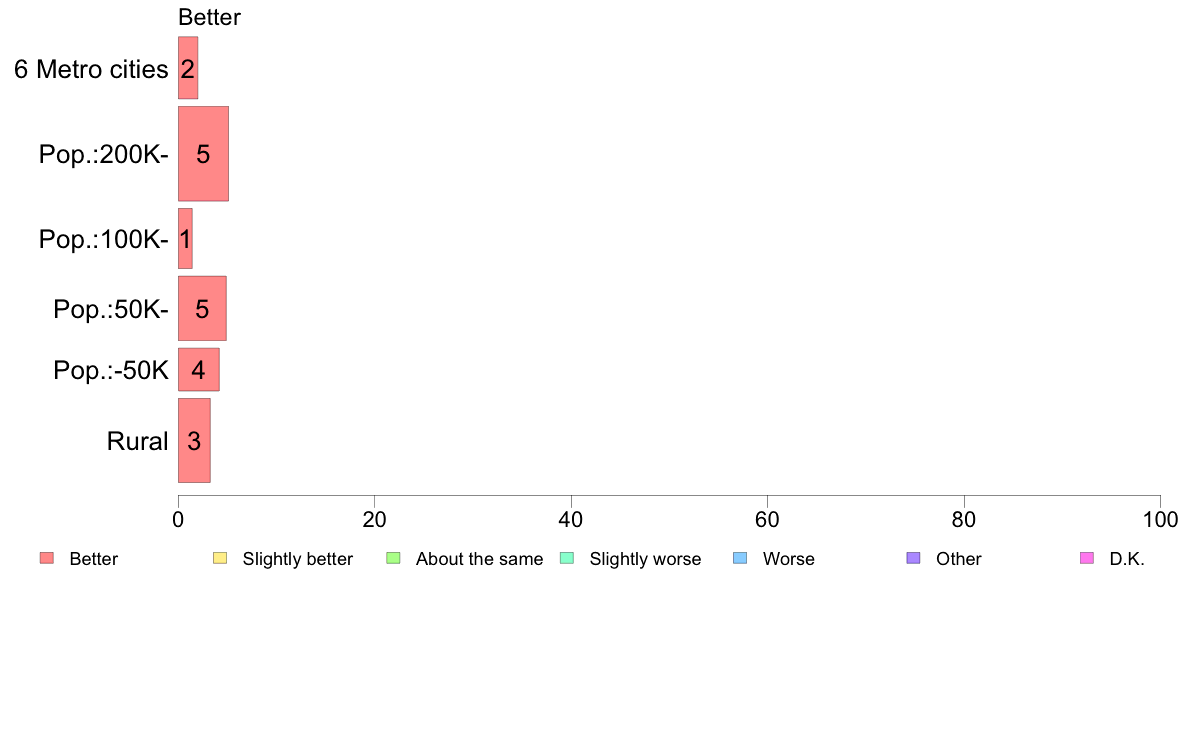Click the Rural bar
Viewport: 1188px width, 736px height.
194,440
